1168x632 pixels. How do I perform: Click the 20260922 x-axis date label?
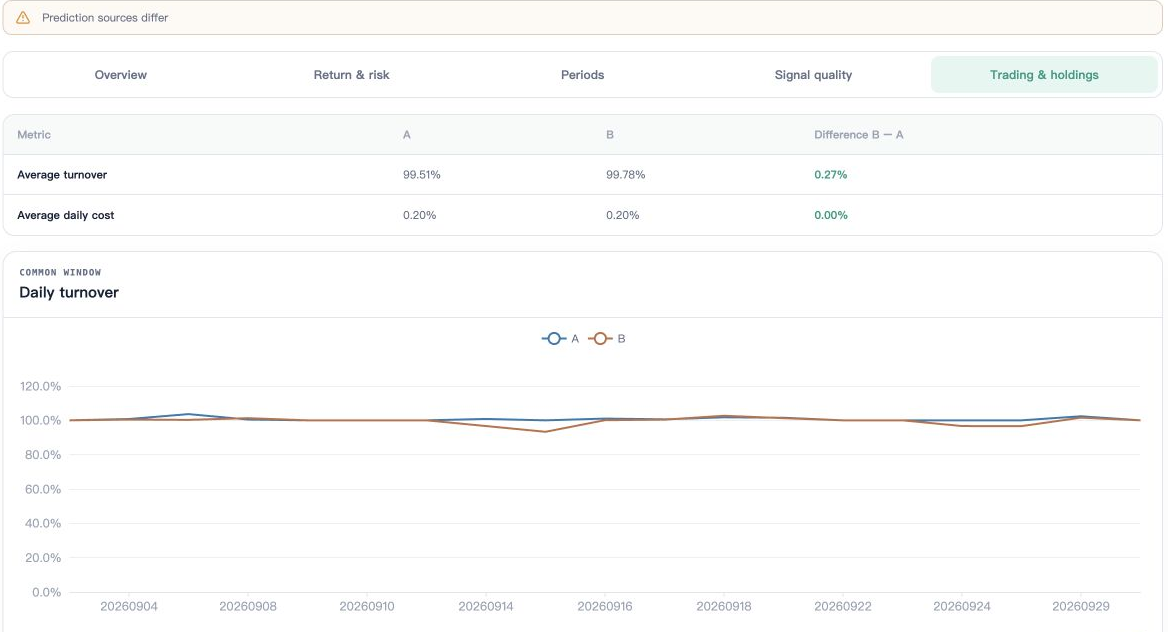[842, 606]
